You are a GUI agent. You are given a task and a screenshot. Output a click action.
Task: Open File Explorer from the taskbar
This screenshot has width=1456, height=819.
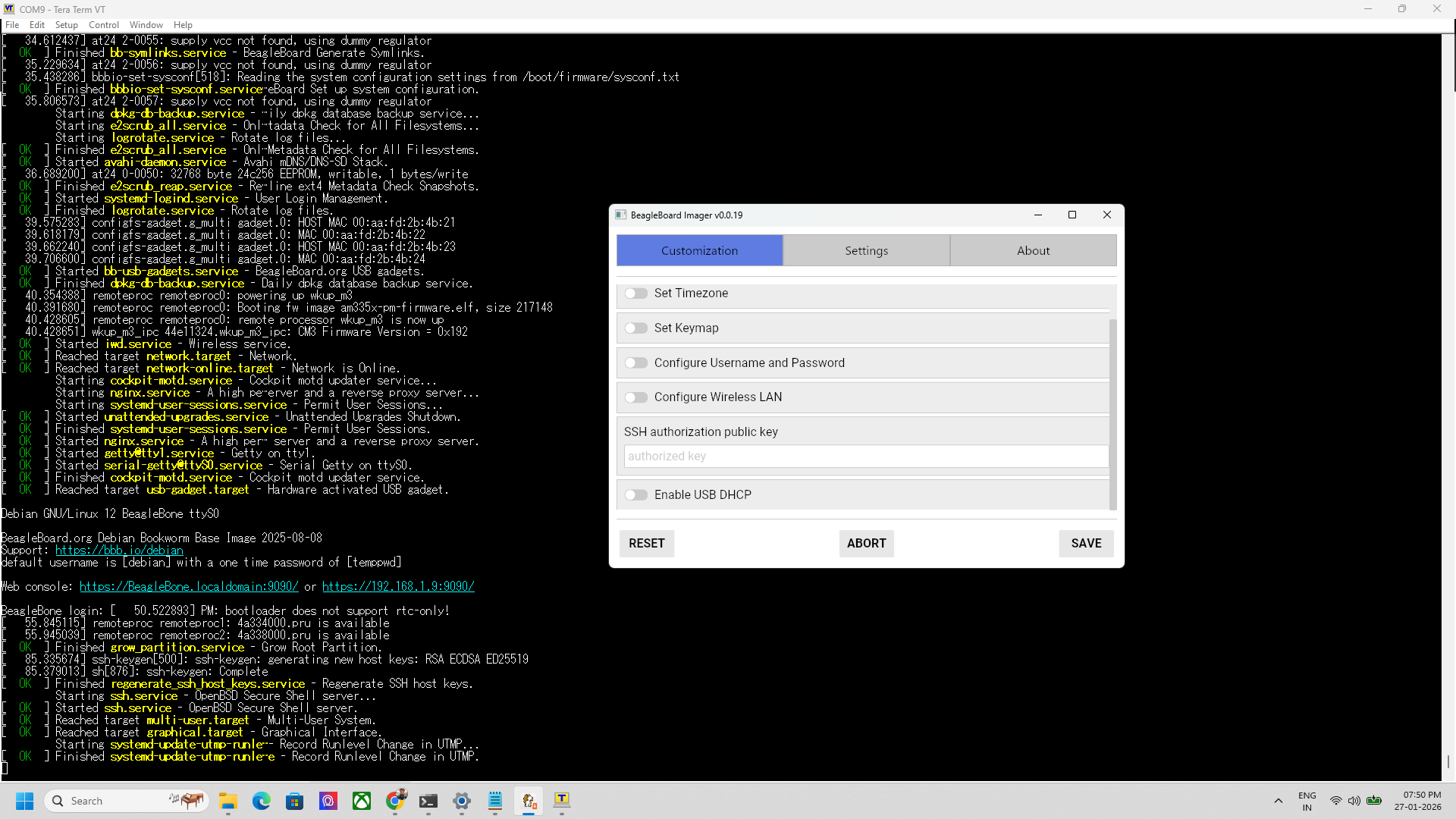[x=228, y=801]
